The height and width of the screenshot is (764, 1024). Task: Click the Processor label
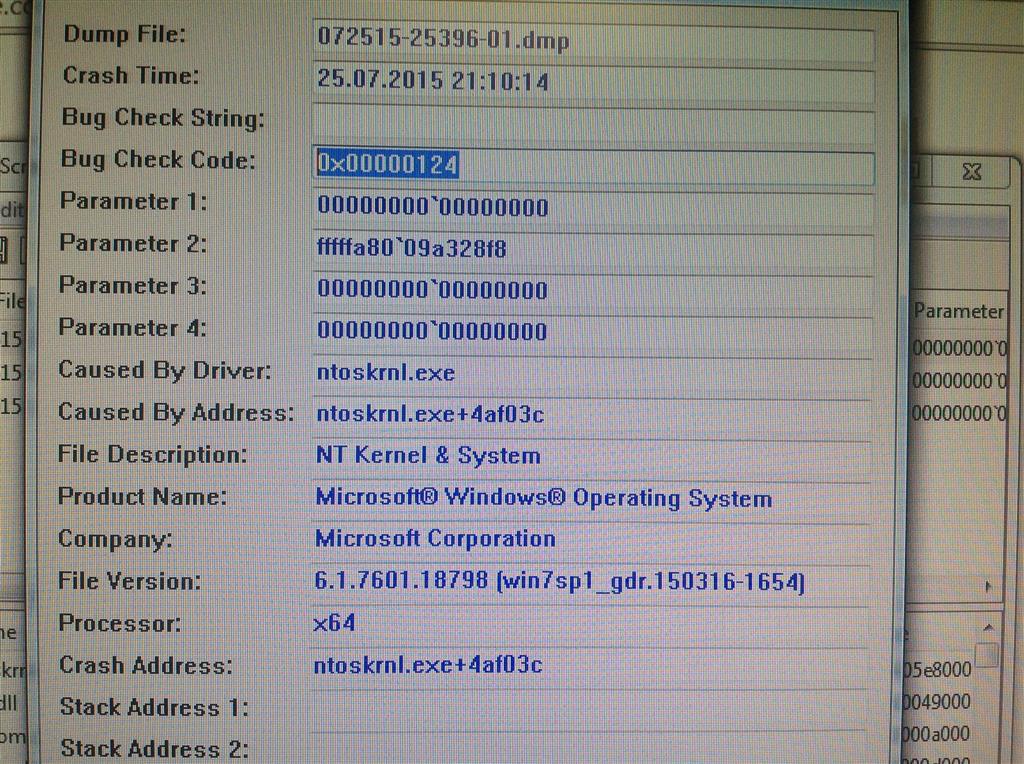point(120,623)
